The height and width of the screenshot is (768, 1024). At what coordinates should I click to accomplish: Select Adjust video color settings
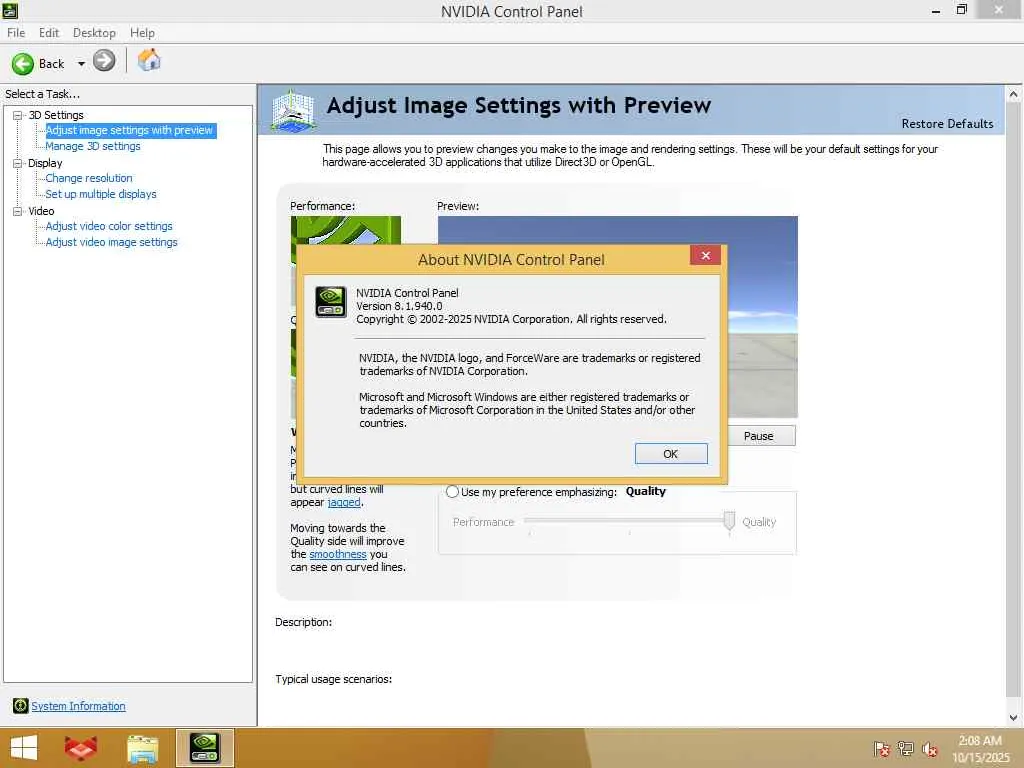coord(109,226)
